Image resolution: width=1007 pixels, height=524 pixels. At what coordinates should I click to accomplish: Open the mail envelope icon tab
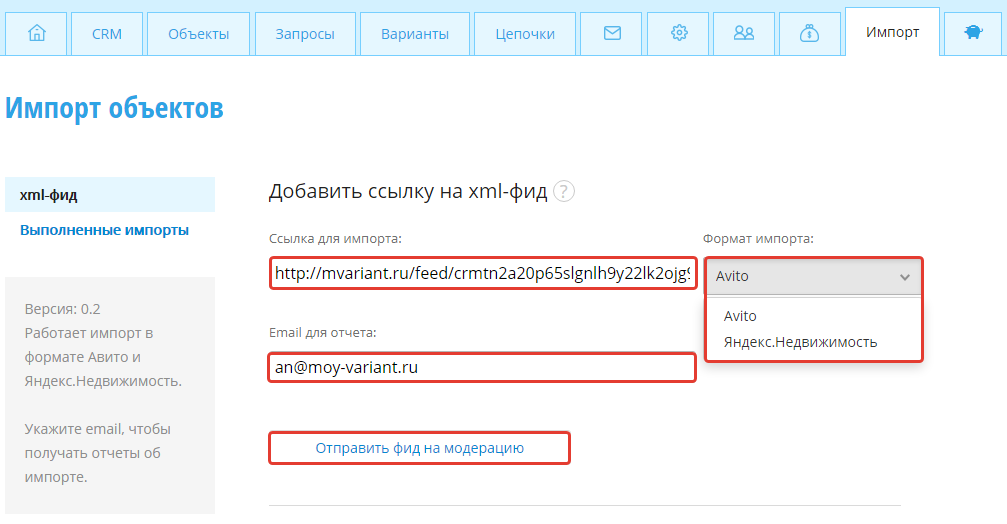[612, 34]
